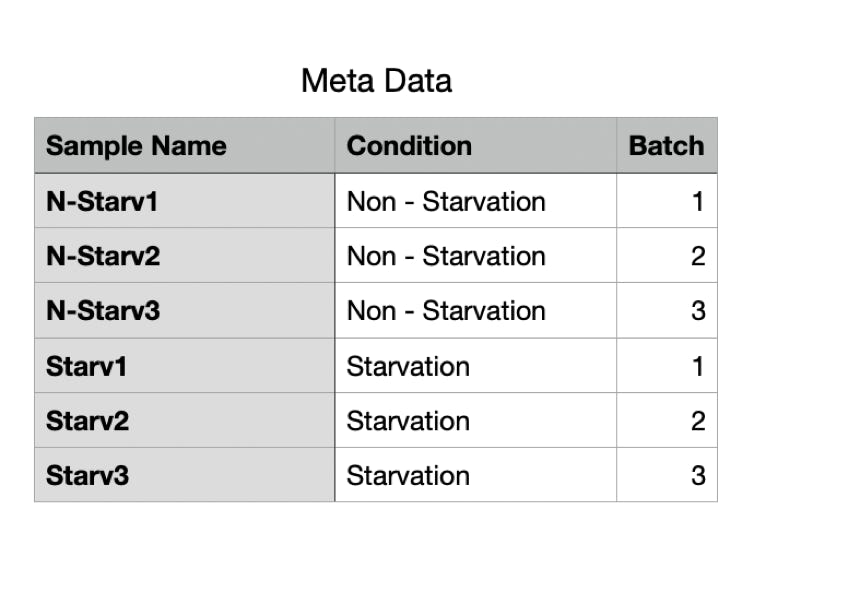848x616 pixels.
Task: Select the Starv2 sample name cell
Action: [184, 421]
